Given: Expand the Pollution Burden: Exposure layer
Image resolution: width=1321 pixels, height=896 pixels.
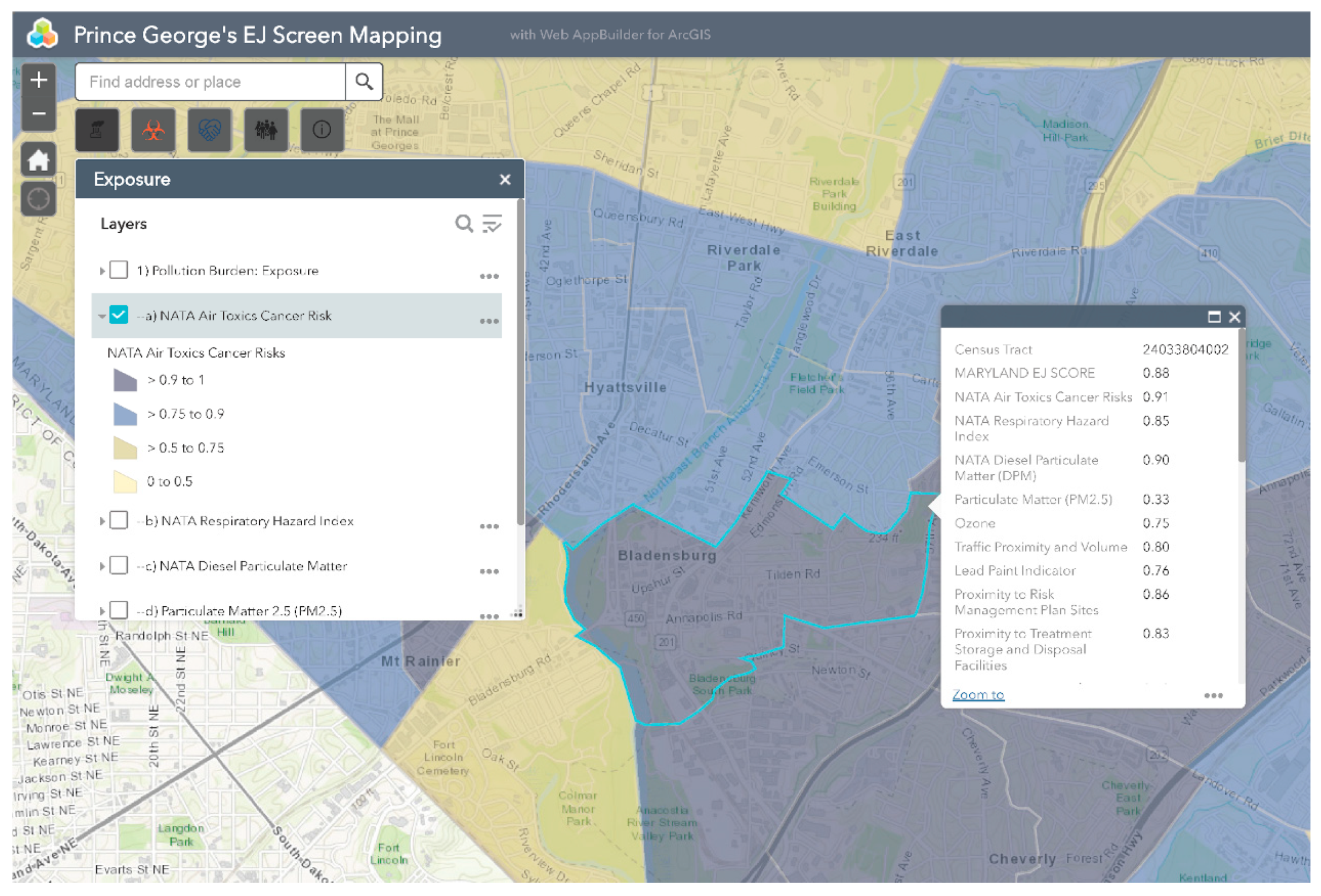Looking at the screenshot, I should tap(103, 270).
